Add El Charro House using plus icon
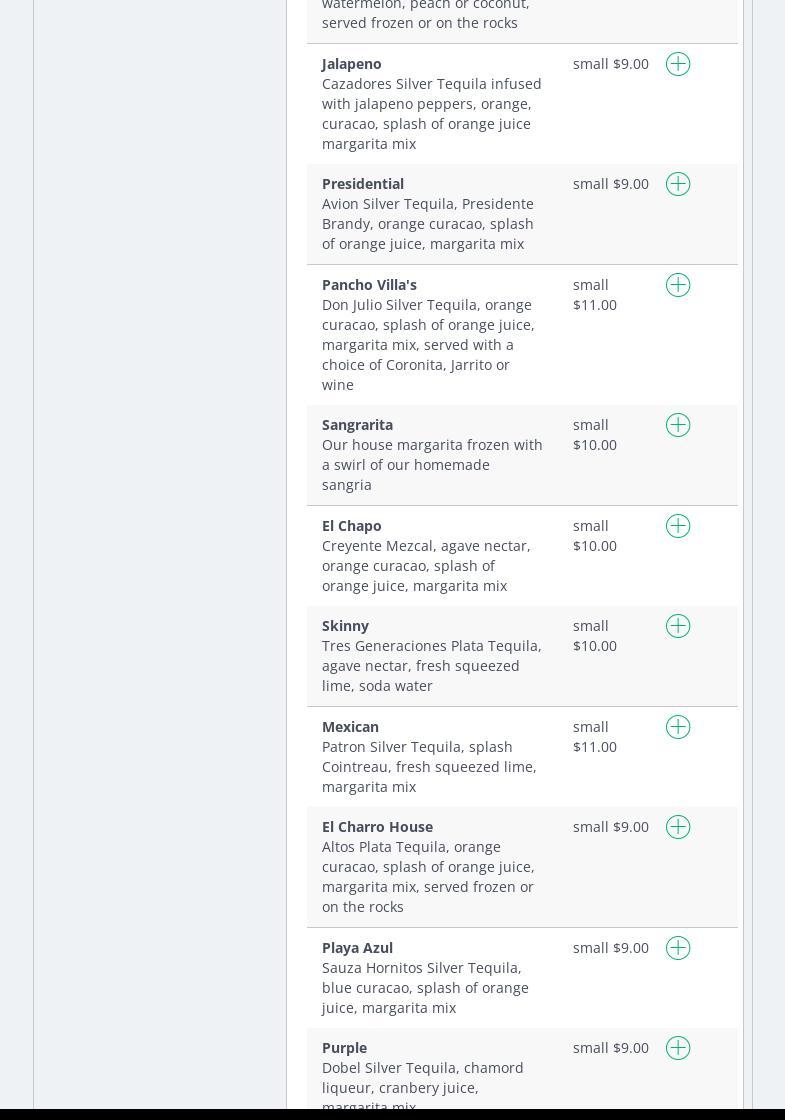The height and width of the screenshot is (1120, 785). (x=678, y=827)
